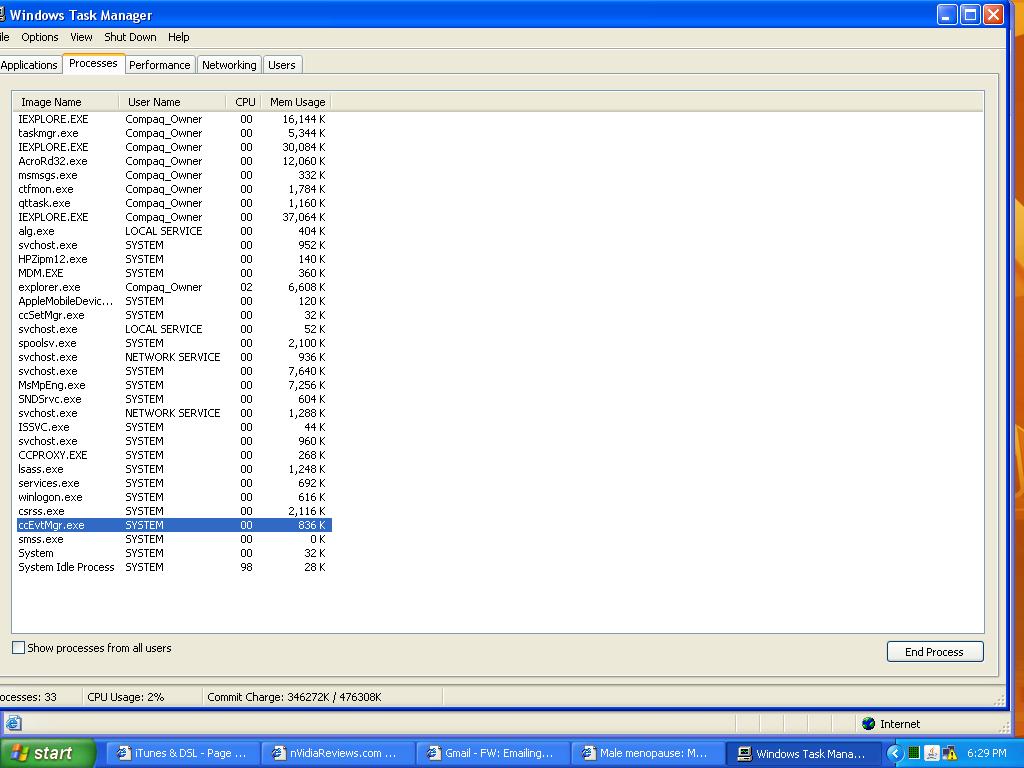The width and height of the screenshot is (1024, 768).
Task: Select the smss.exe process
Action: 174,539
